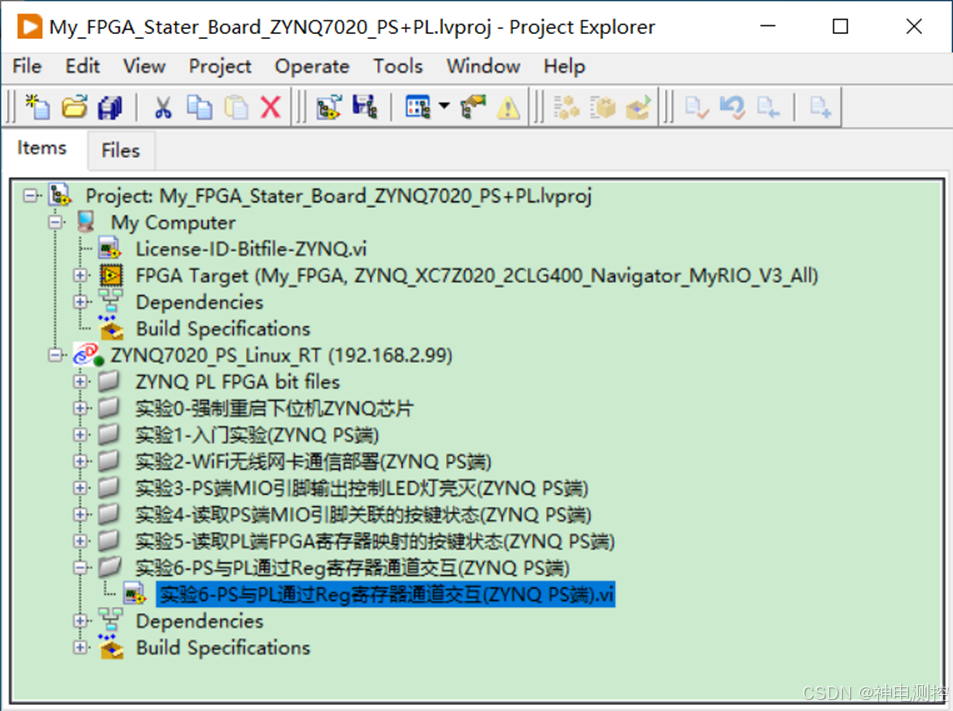Click the real-time target connection icon
This screenshot has width=953, height=711.
(x=89, y=355)
